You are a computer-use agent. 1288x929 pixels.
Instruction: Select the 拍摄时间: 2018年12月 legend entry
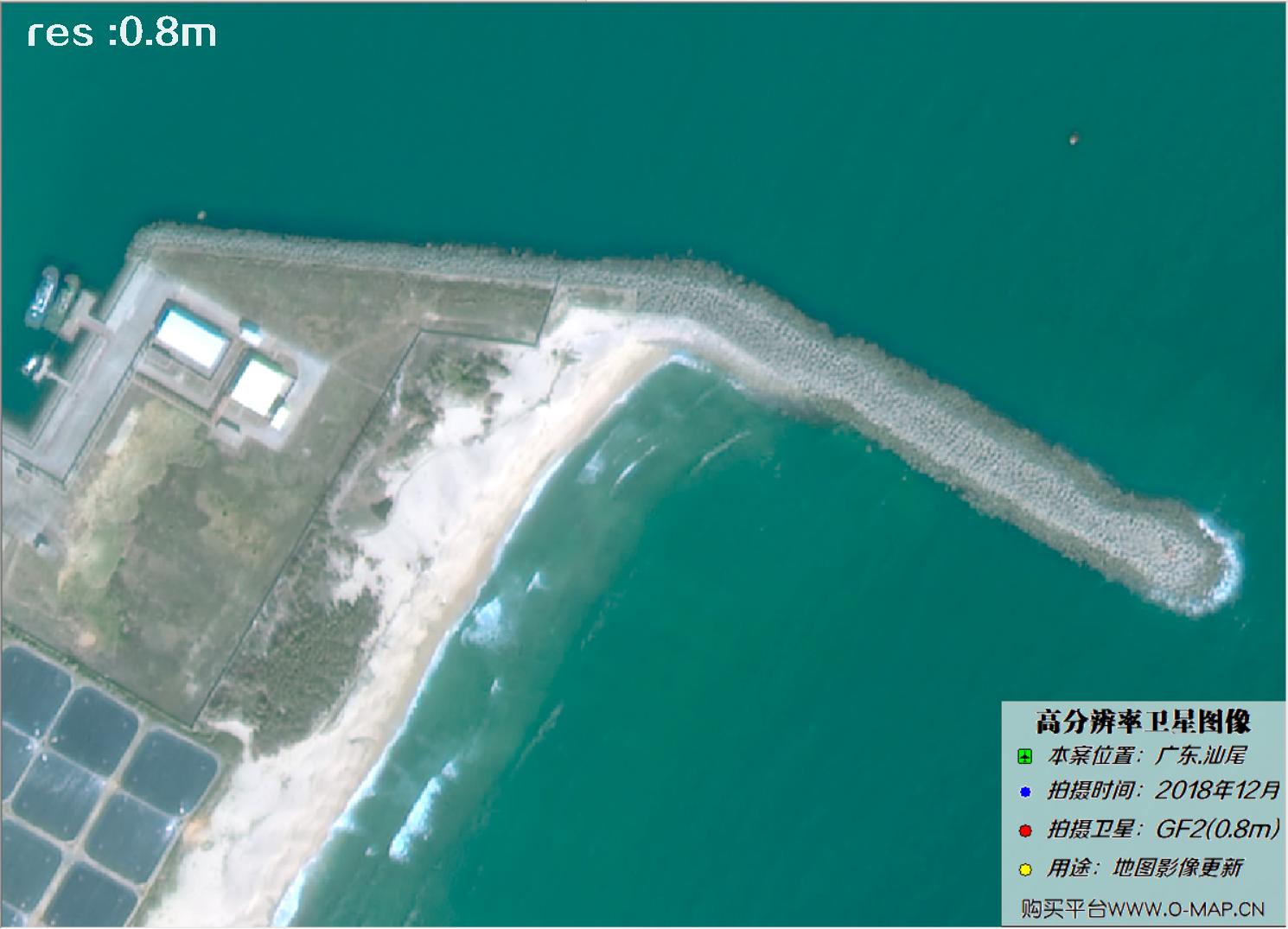point(1163,790)
